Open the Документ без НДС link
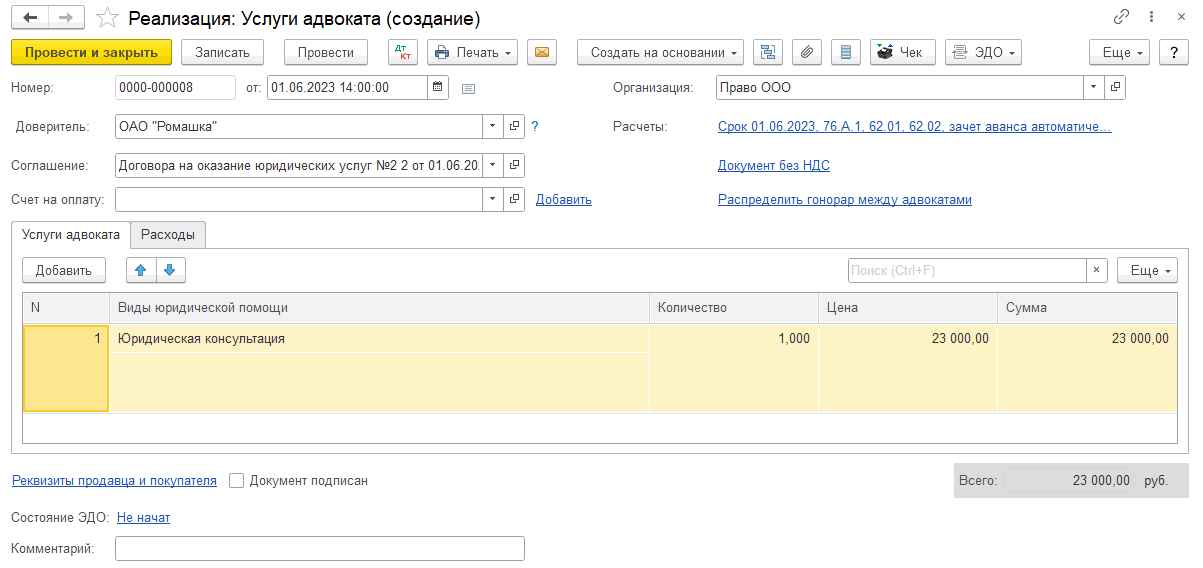 click(773, 166)
